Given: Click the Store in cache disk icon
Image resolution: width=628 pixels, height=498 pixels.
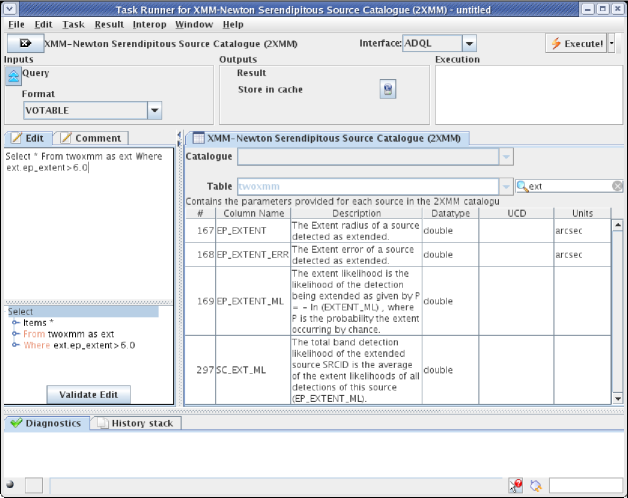Looking at the screenshot, I should [388, 89].
